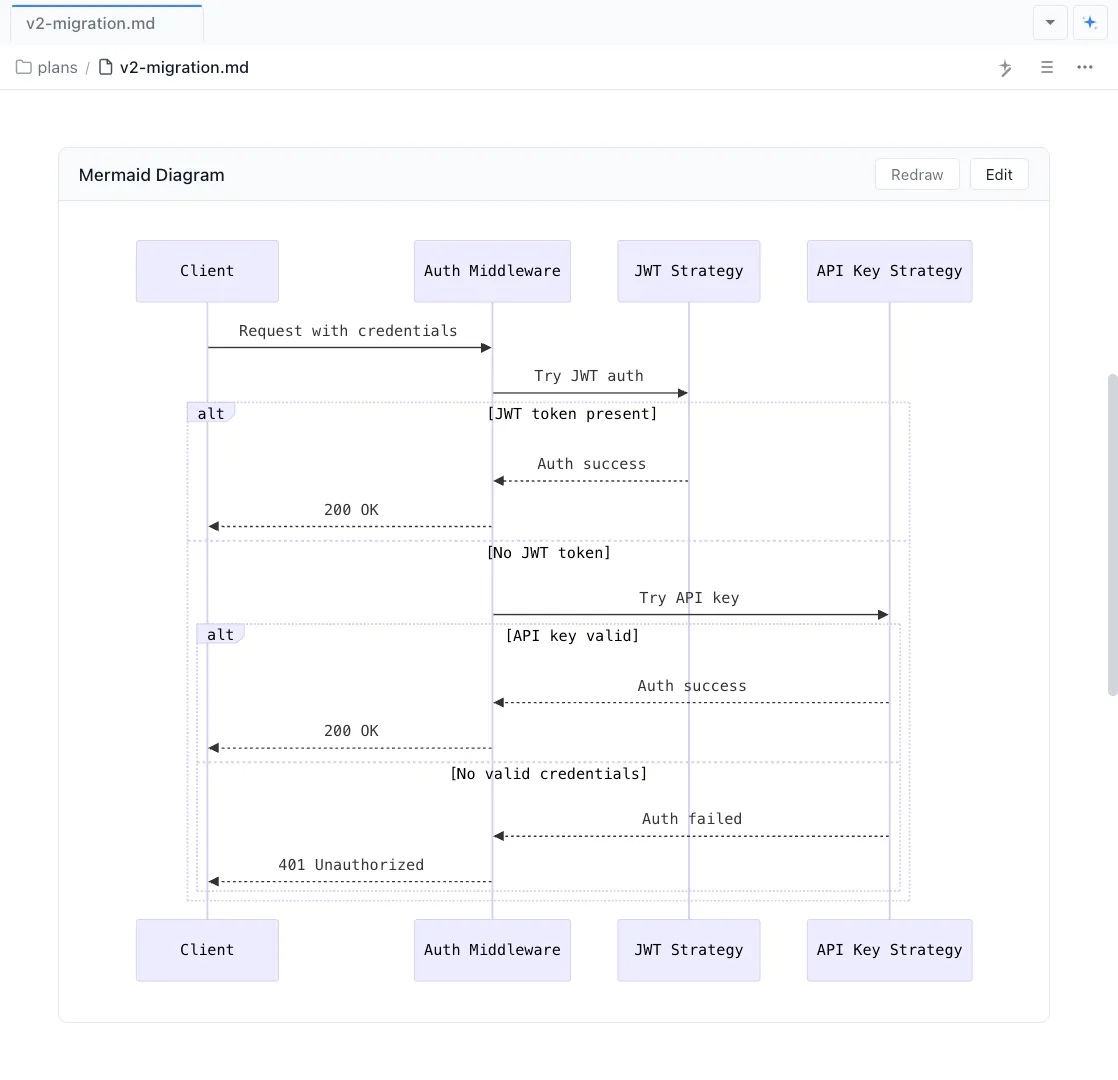
Task: Click the v2-migration.md breadcrumb filename
Action: point(184,68)
